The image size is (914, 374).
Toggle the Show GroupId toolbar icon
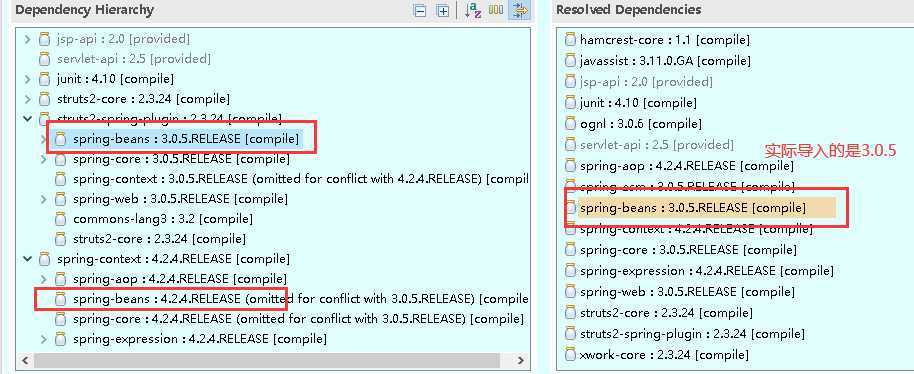[496, 10]
